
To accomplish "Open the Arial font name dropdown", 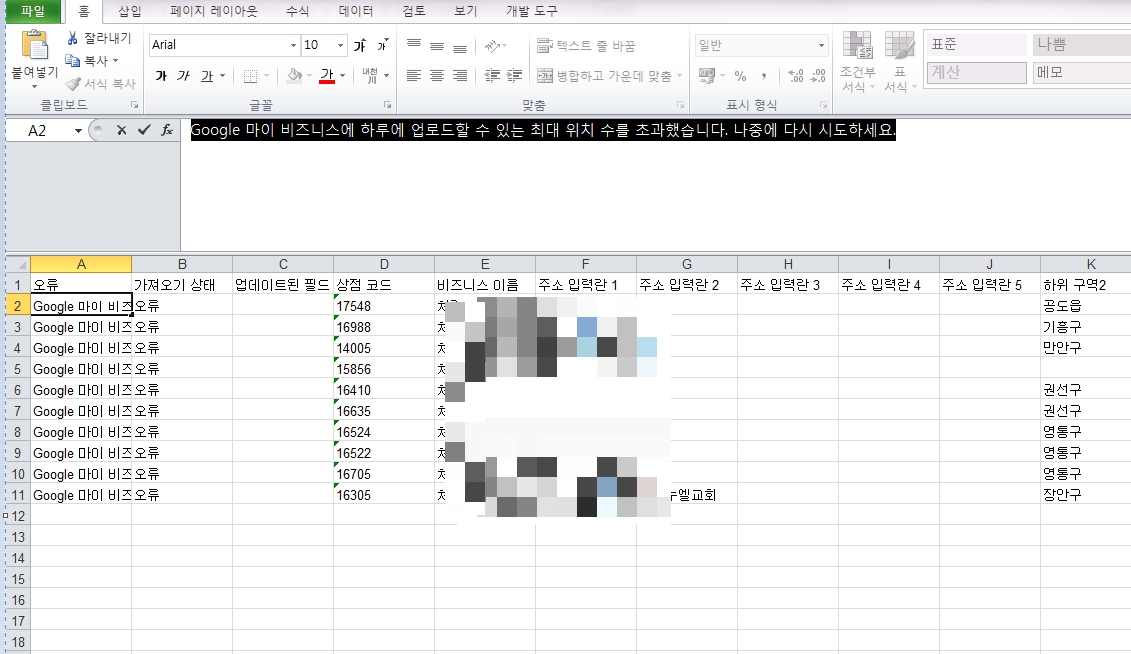I will click(293, 45).
